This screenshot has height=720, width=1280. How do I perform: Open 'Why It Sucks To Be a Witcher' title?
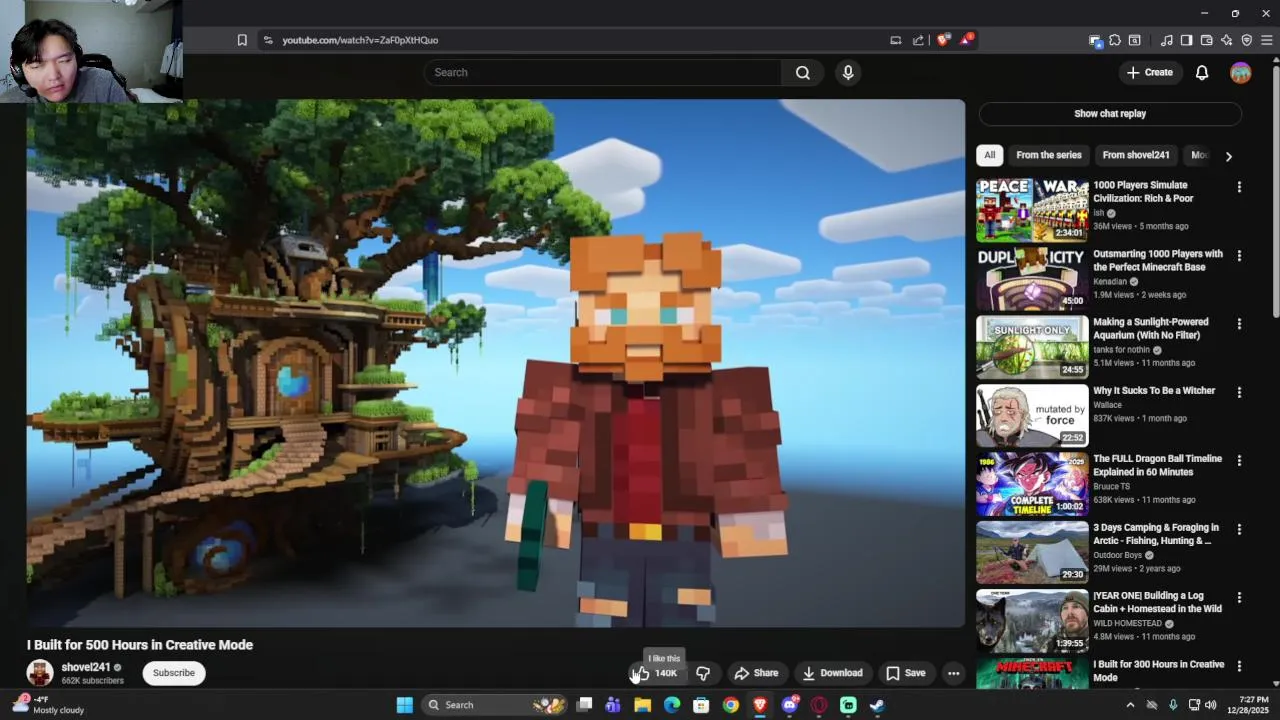[1154, 391]
